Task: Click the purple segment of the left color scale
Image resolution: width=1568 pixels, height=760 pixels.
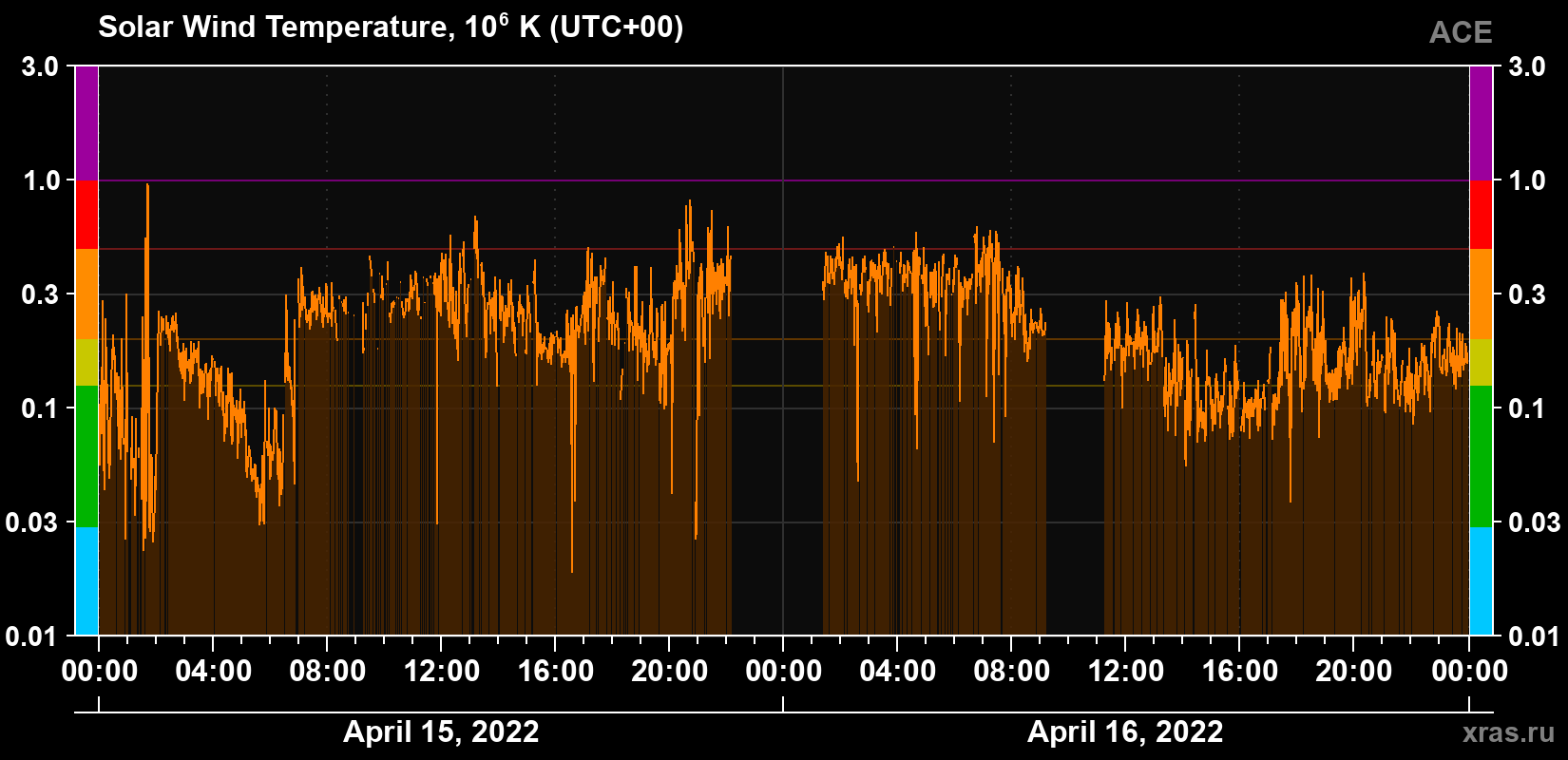Action: tap(86, 123)
